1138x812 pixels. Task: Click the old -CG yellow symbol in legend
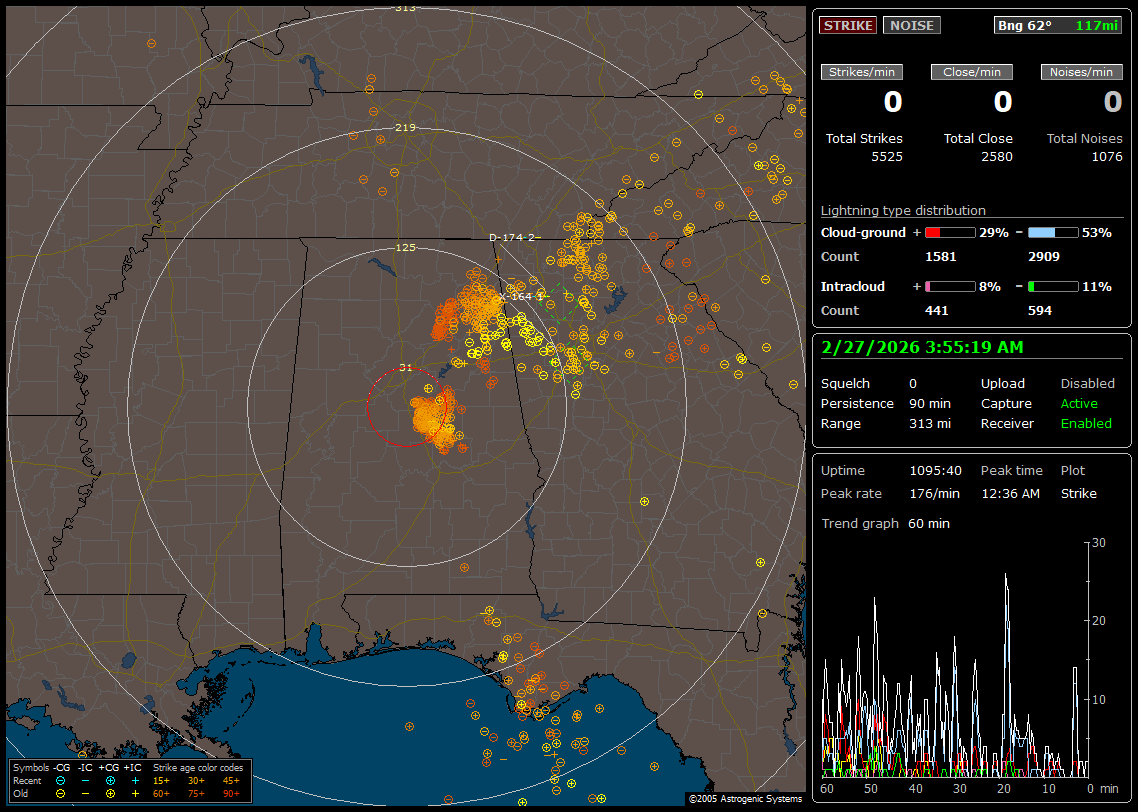click(61, 793)
